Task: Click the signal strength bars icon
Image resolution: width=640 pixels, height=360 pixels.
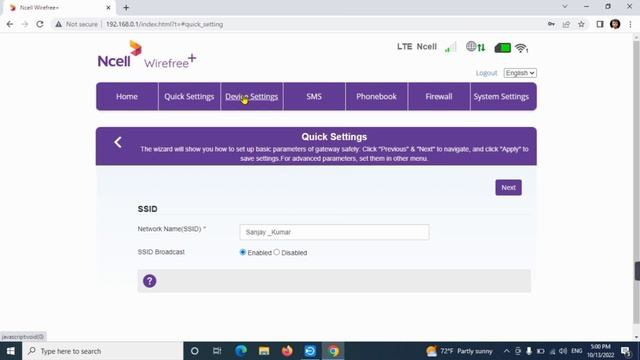Action: click(451, 47)
